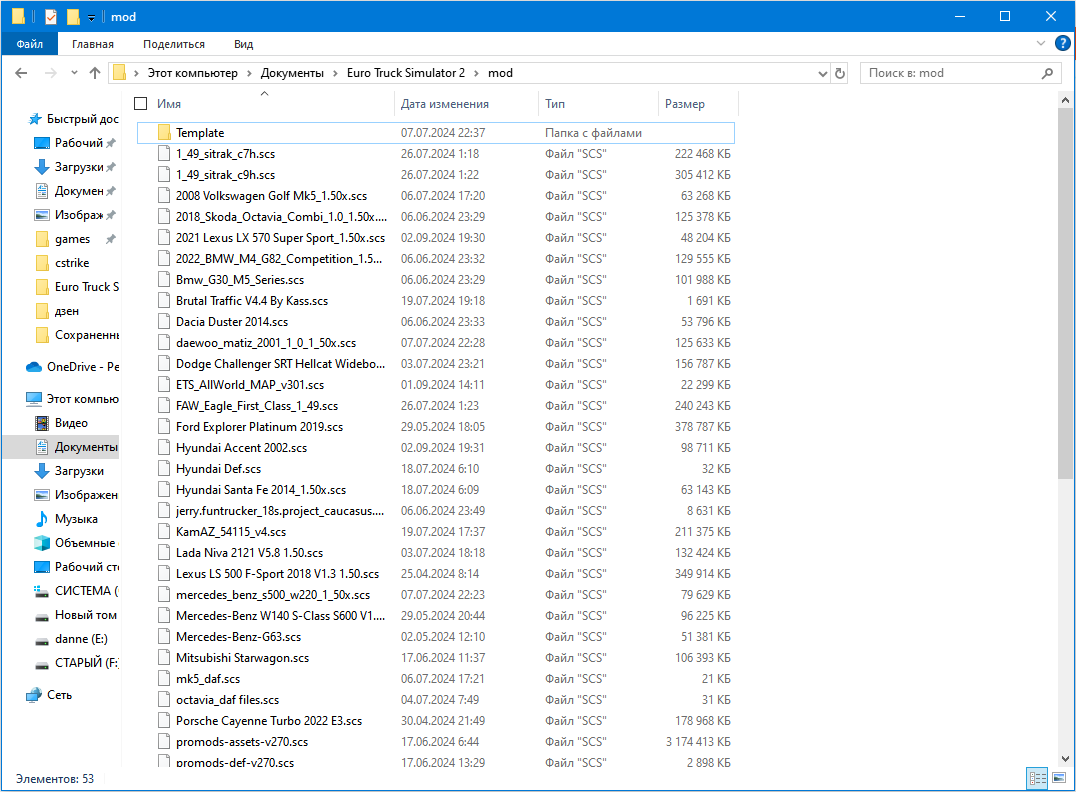Click the scroll up arrow of file list

click(1065, 100)
